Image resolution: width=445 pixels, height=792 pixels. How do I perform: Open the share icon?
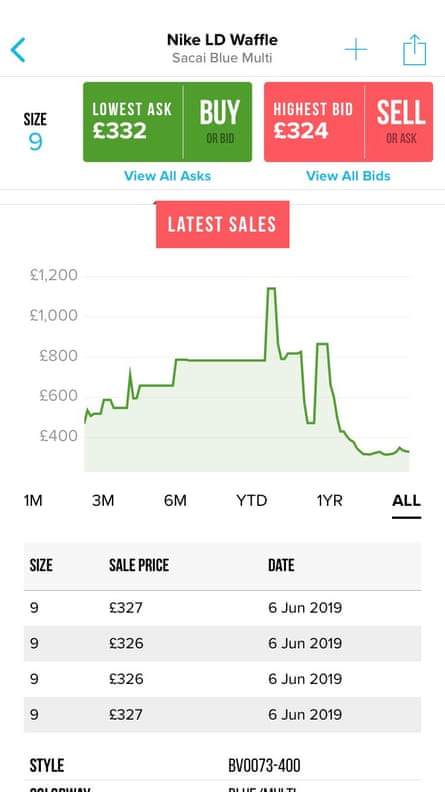(414, 50)
